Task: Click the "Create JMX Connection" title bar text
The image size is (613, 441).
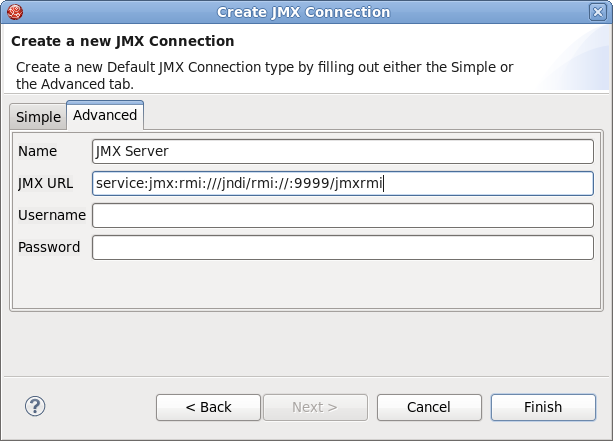Action: point(304,12)
